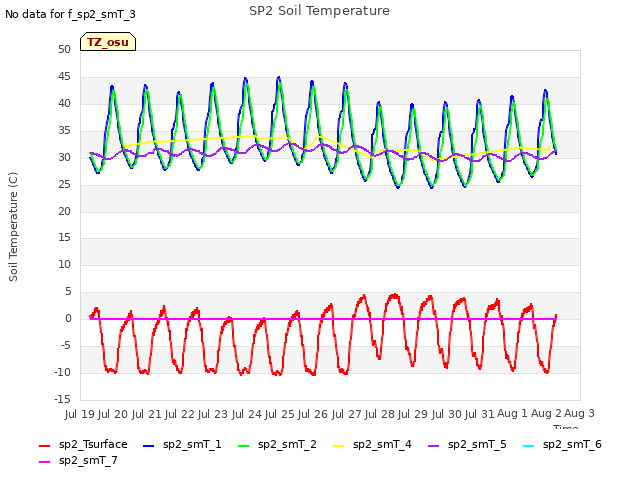Click the Jul 22 x-axis tick label

click(180, 414)
